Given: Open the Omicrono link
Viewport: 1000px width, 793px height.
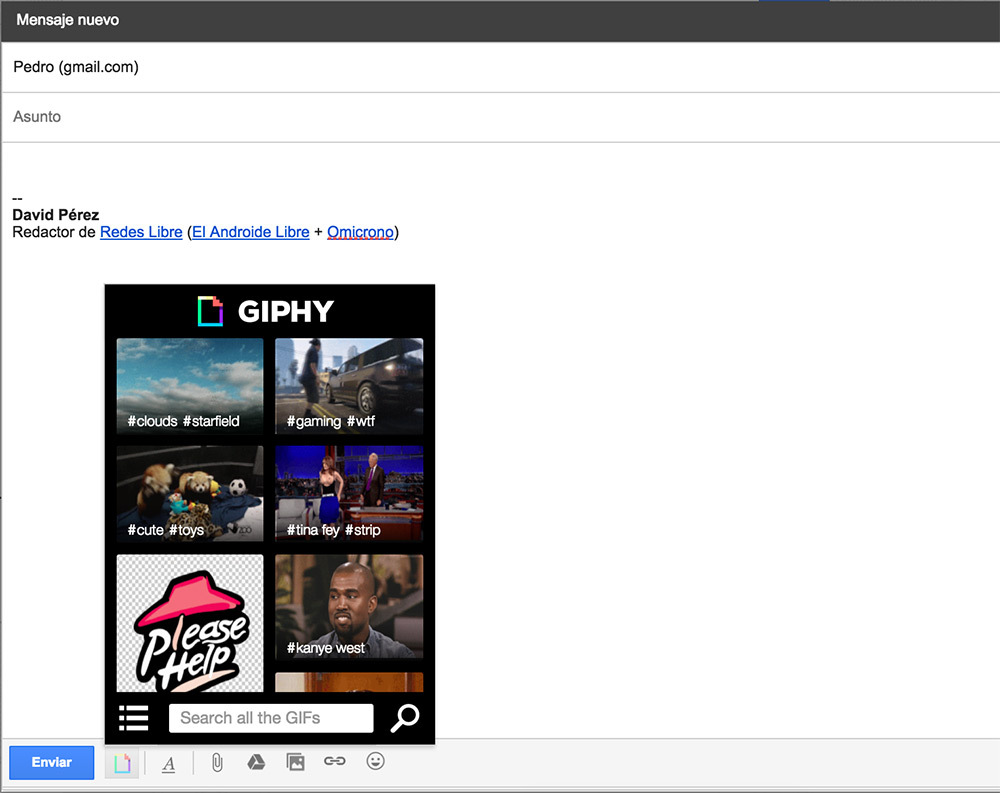Looking at the screenshot, I should (x=360, y=231).
